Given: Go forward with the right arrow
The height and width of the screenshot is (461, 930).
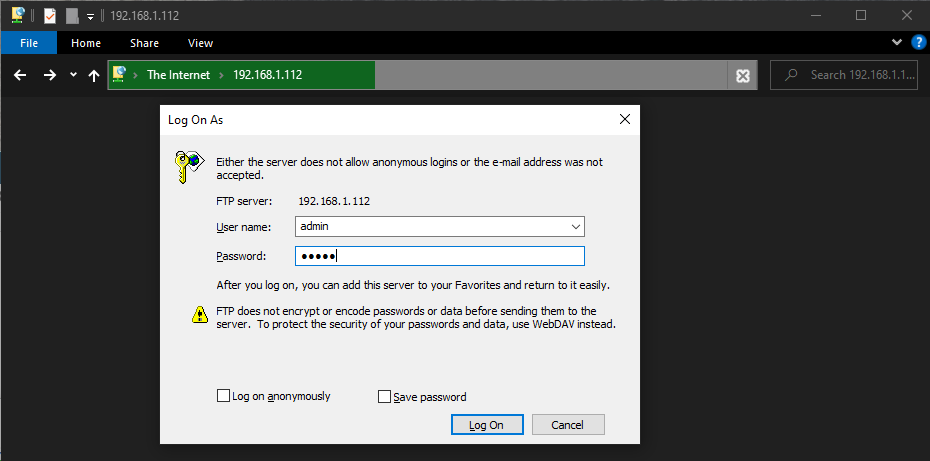Looking at the screenshot, I should [x=50, y=75].
